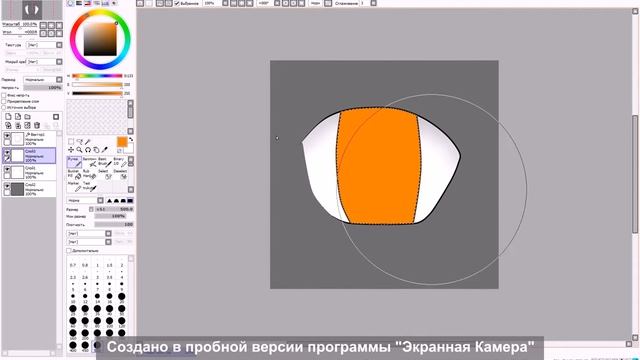Select the Binary 1/0 pen tool

coord(120,162)
